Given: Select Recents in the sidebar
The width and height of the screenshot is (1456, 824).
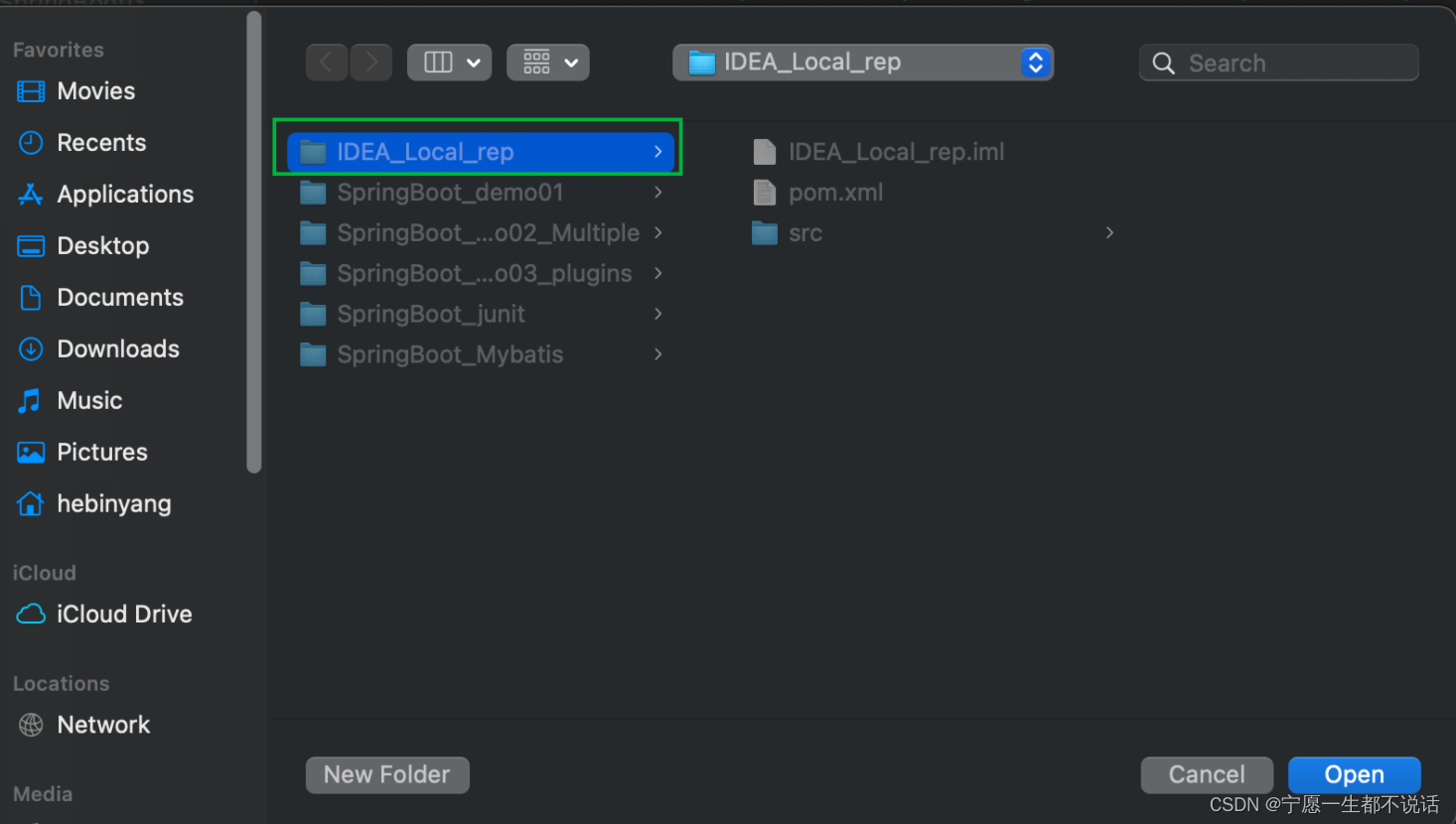Looking at the screenshot, I should pyautogui.click(x=82, y=143).
